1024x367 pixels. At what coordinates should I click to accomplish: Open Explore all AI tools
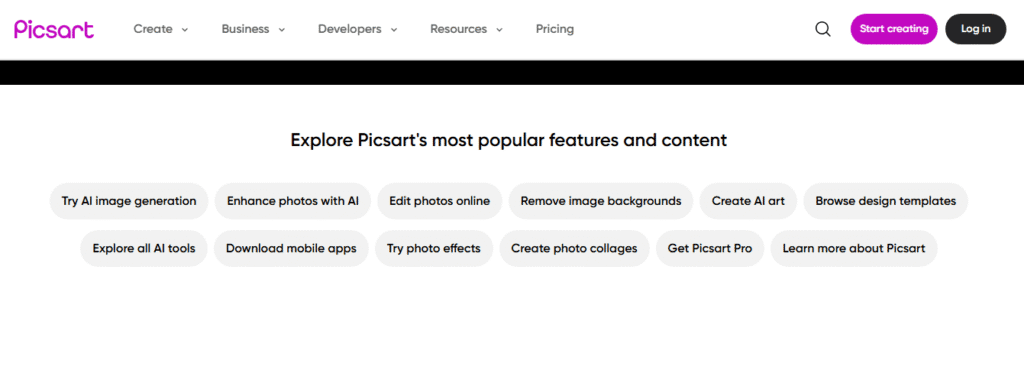point(144,248)
